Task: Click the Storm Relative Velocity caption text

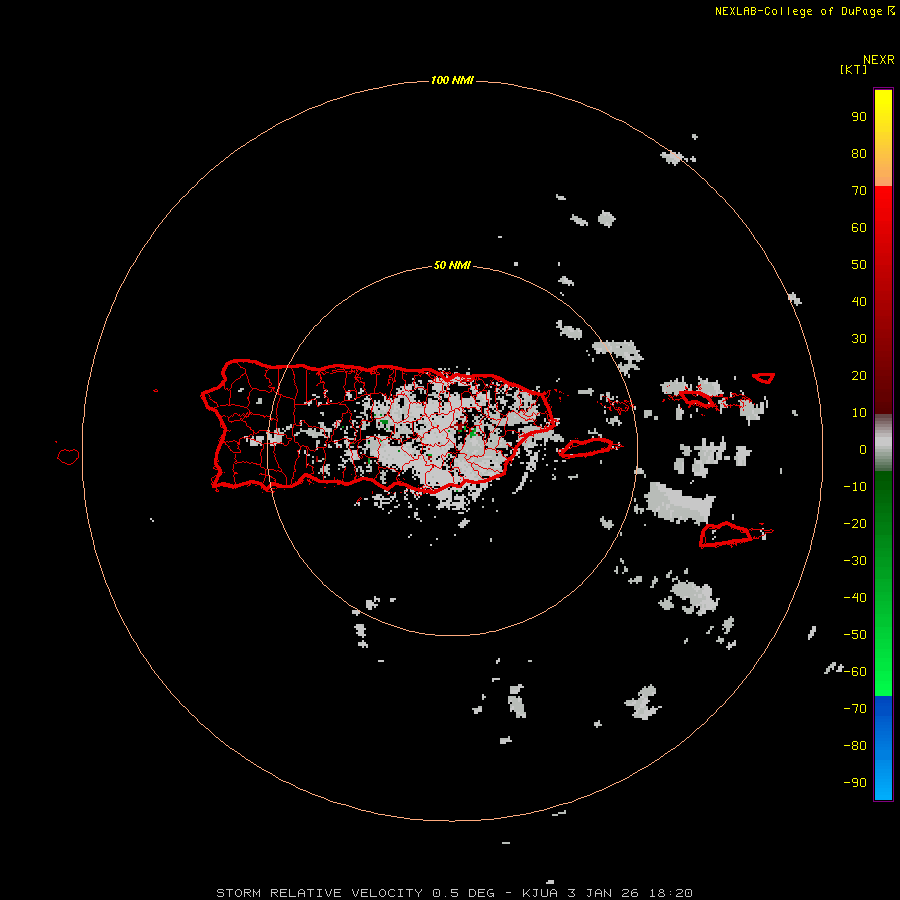Action: pos(454,893)
